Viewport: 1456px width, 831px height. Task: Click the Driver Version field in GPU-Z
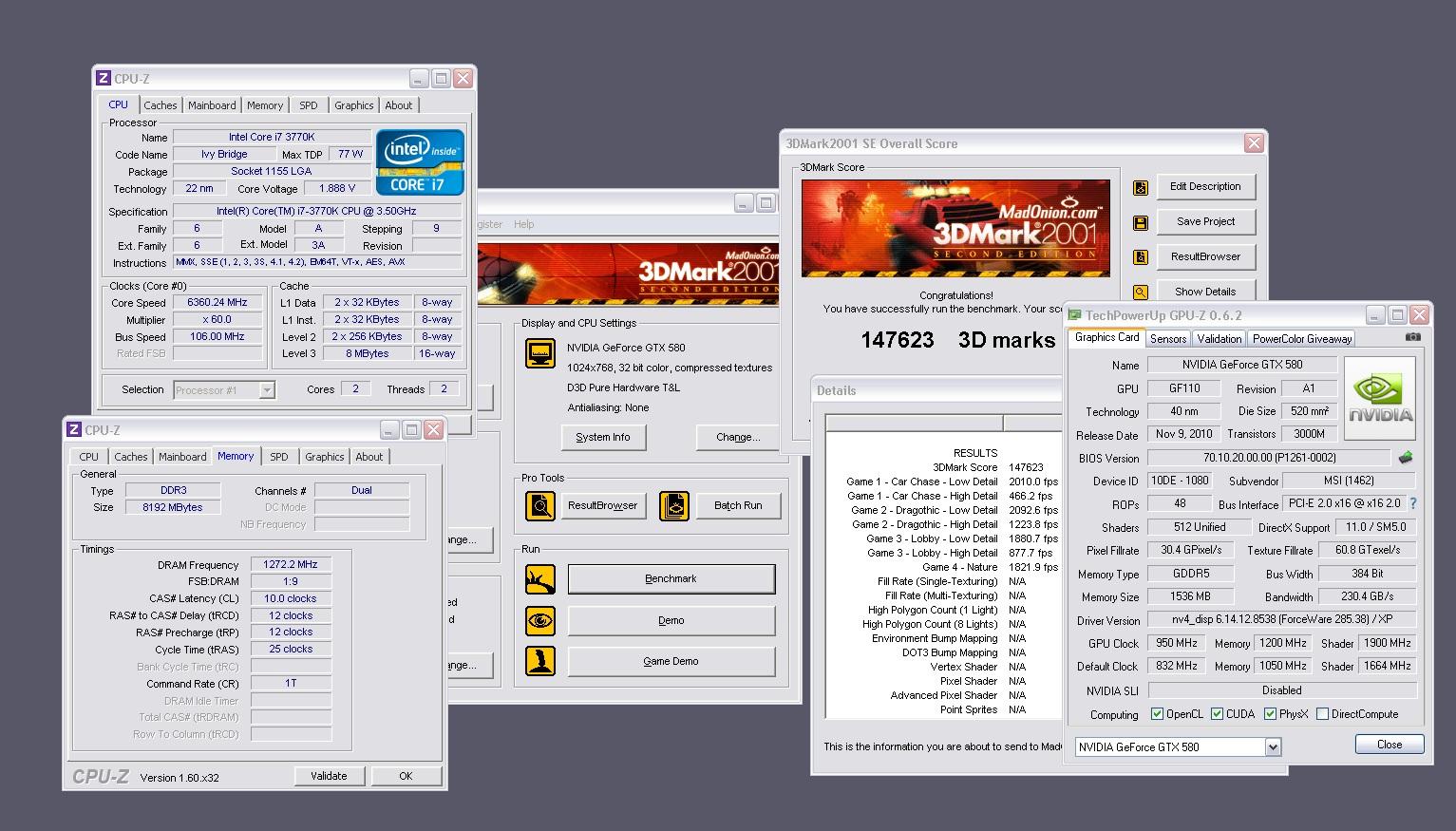click(1282, 620)
